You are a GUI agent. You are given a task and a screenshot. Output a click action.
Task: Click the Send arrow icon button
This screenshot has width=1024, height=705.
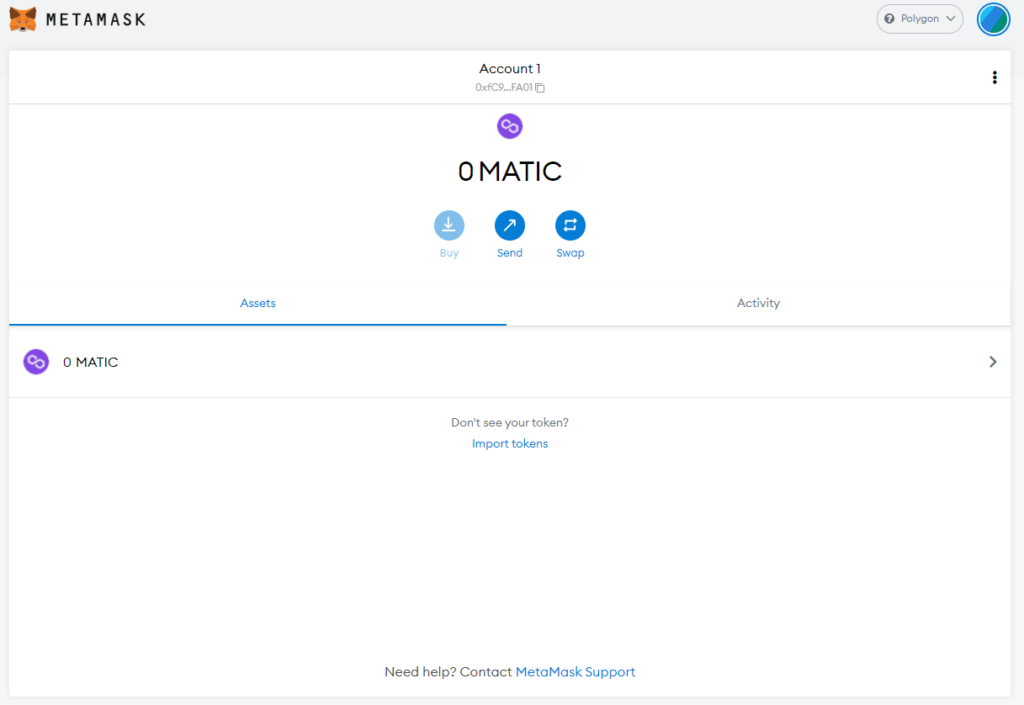(x=509, y=225)
